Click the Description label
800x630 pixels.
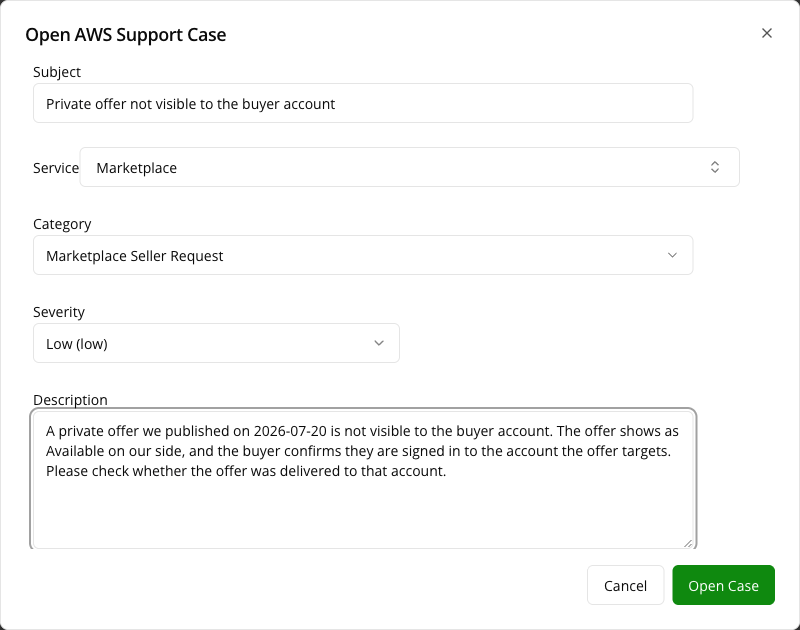click(x=70, y=400)
